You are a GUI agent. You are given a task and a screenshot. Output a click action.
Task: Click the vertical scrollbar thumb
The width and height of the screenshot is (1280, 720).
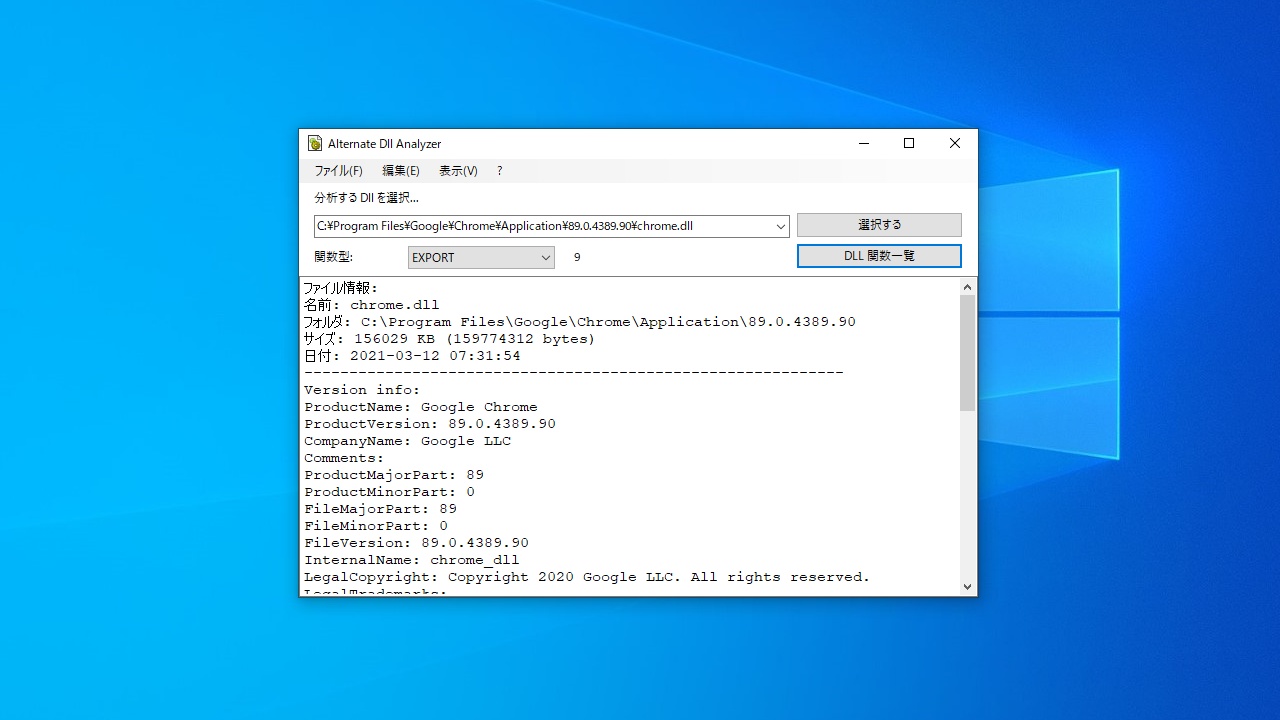(967, 353)
